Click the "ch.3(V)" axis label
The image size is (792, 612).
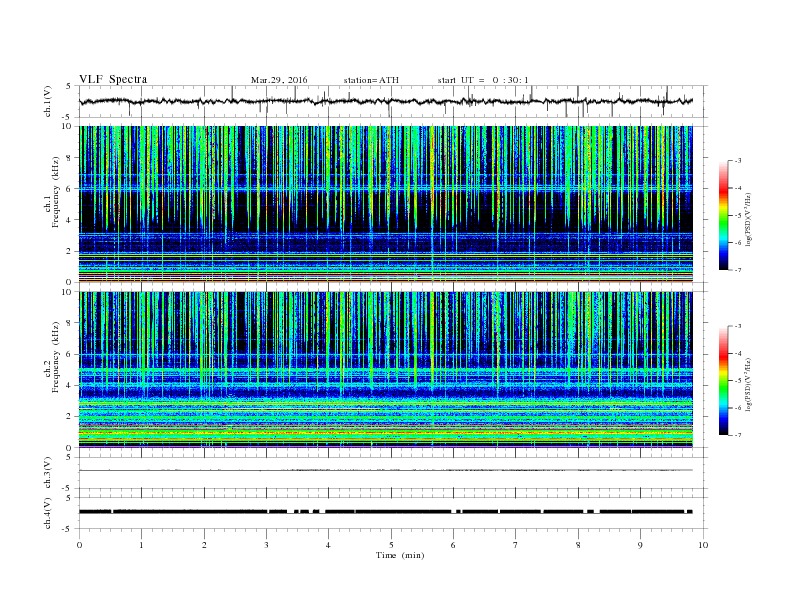tap(48, 473)
